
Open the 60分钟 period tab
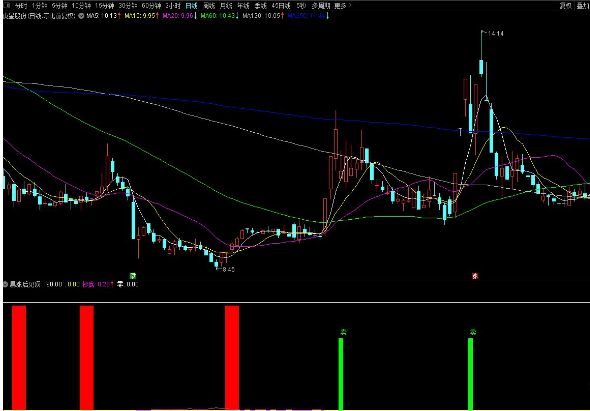pyautogui.click(x=151, y=6)
